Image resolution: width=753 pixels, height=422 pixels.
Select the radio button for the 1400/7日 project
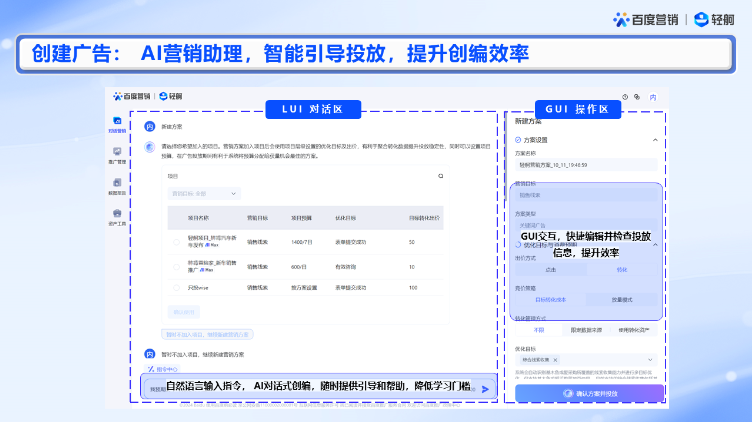pyautogui.click(x=177, y=242)
